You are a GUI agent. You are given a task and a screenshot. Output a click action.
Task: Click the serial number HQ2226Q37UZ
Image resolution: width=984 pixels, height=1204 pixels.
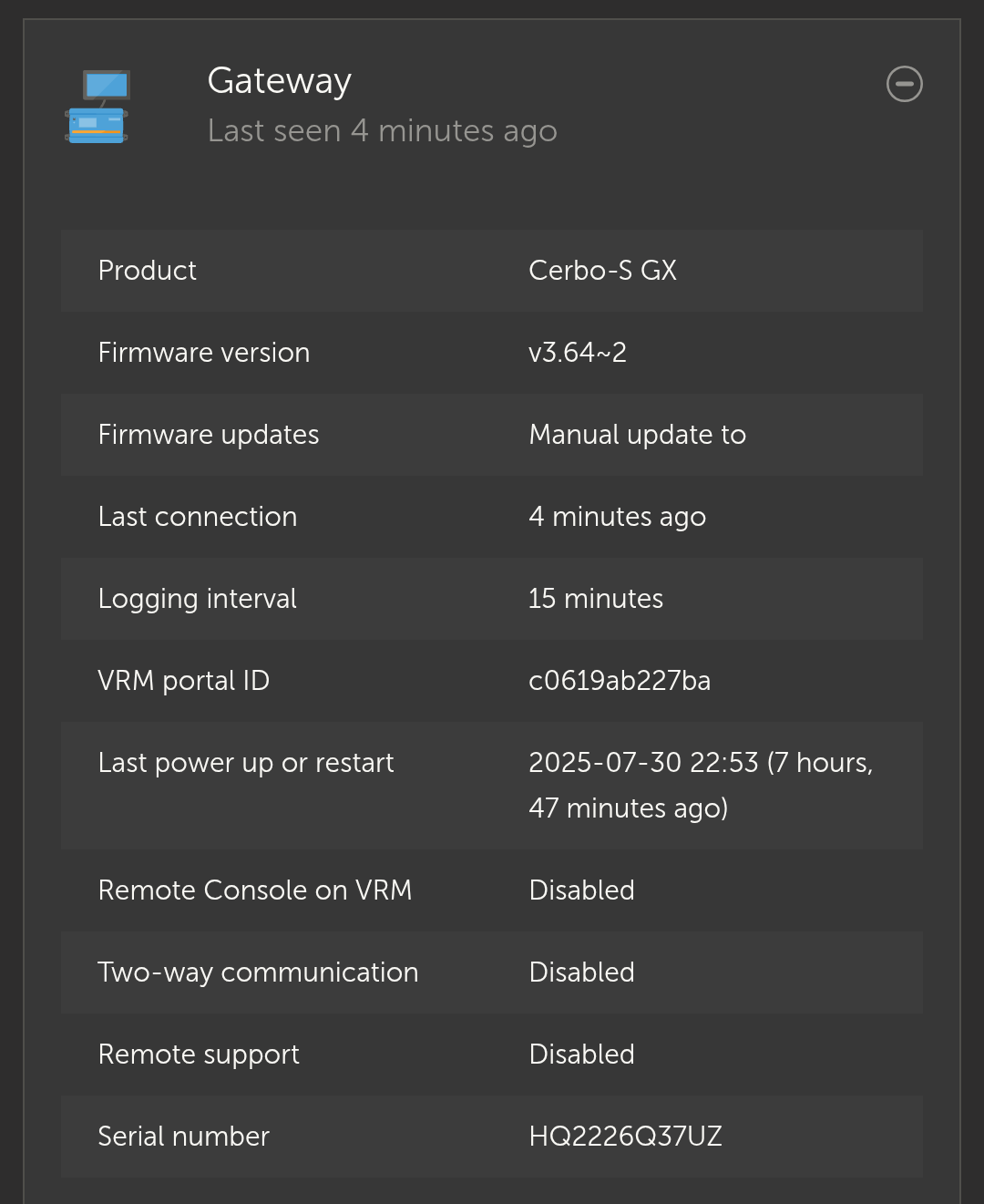[x=625, y=1137]
